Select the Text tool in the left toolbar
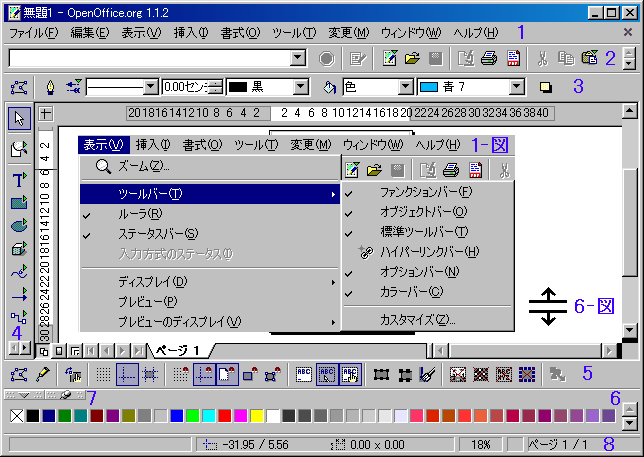 [19, 180]
